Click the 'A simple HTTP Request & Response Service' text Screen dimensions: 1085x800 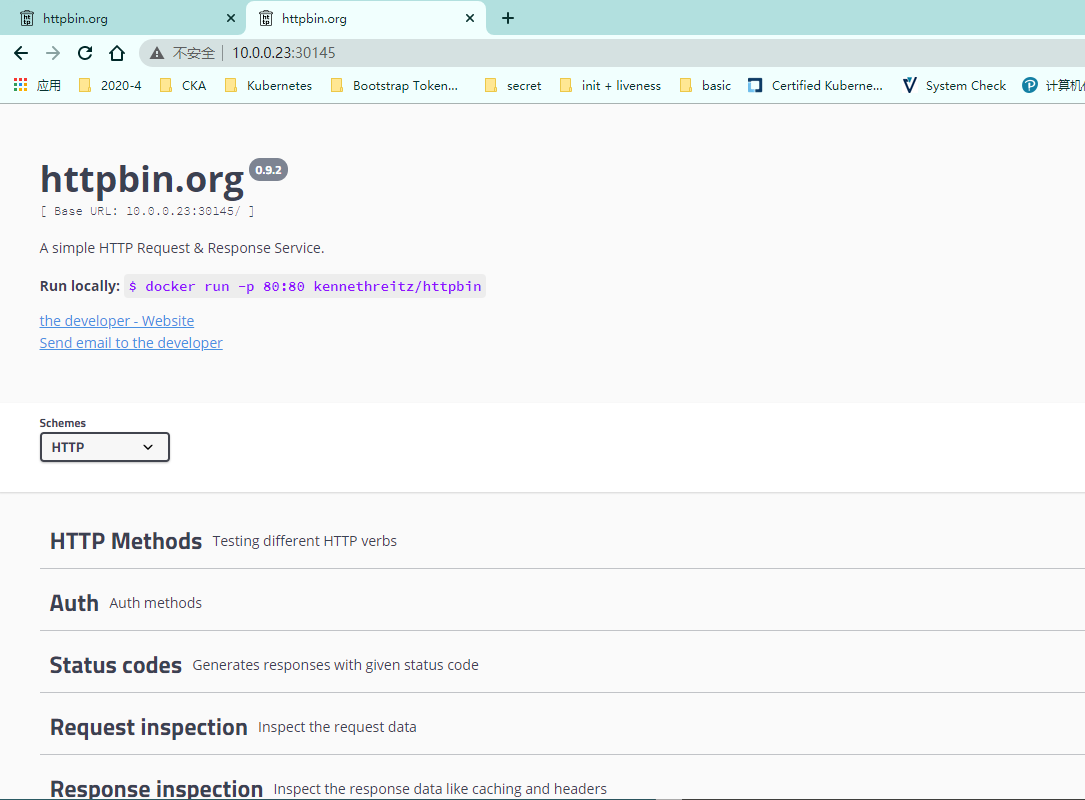pos(182,248)
